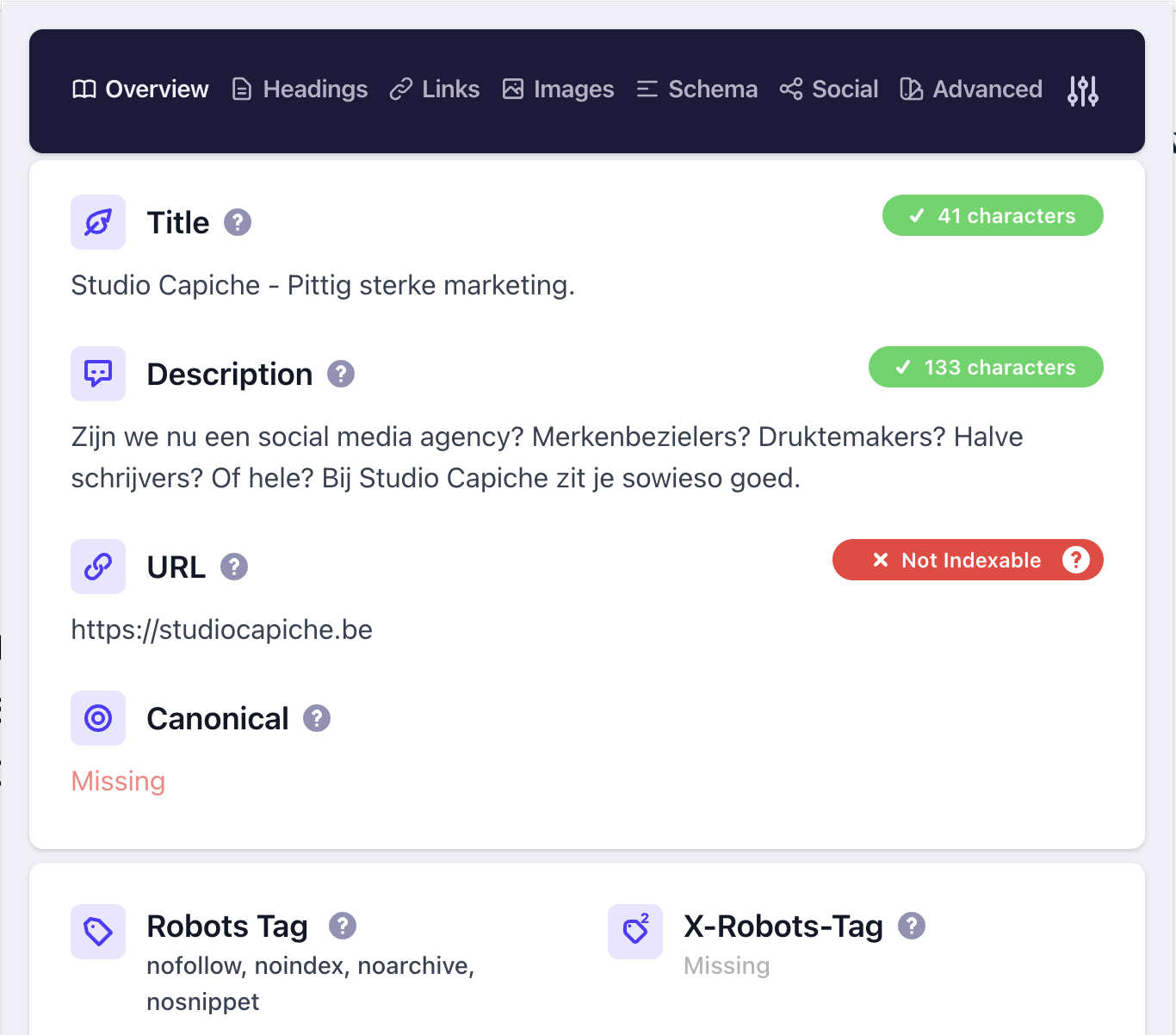
Task: Click the Canonical heading label
Action: [x=218, y=718]
